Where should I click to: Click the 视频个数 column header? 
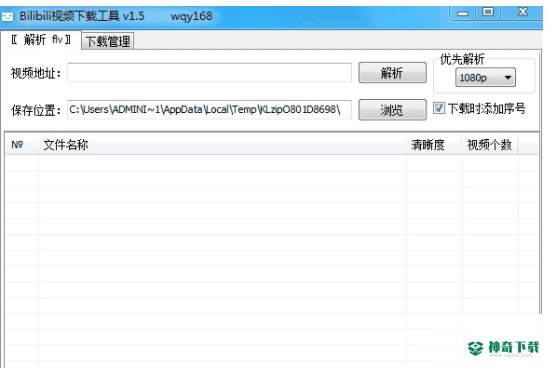click(490, 144)
